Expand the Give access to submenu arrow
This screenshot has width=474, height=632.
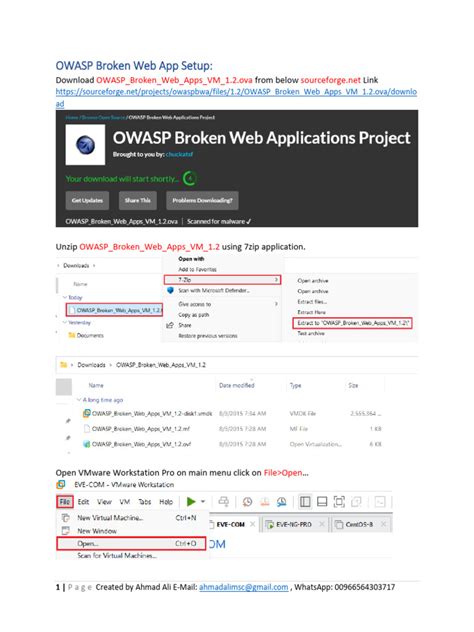pyautogui.click(x=276, y=304)
